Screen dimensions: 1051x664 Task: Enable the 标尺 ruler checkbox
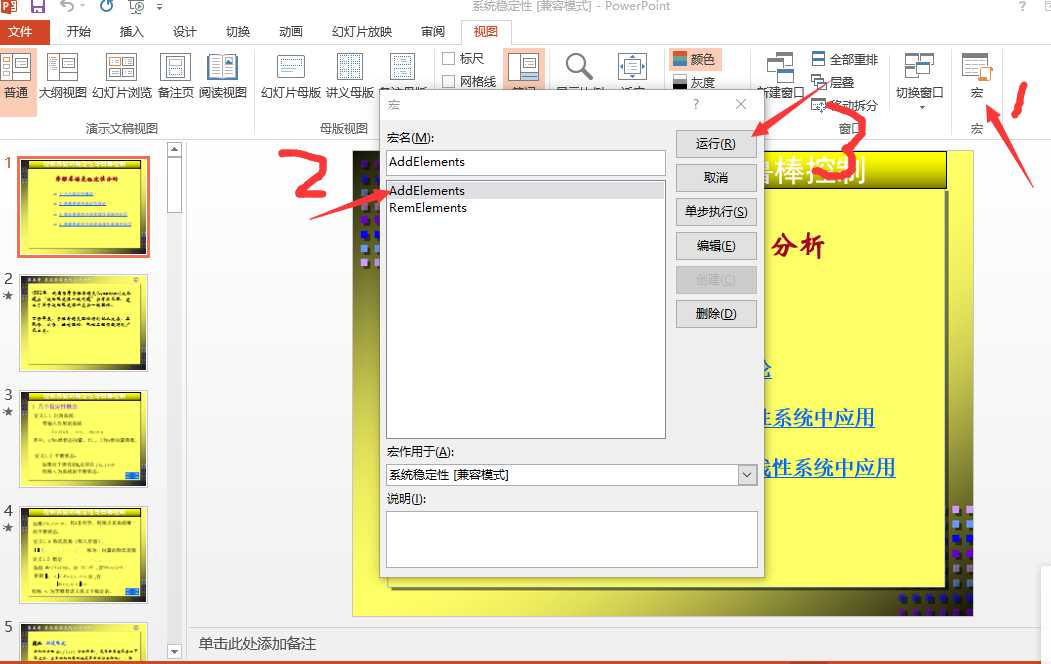[x=449, y=59]
